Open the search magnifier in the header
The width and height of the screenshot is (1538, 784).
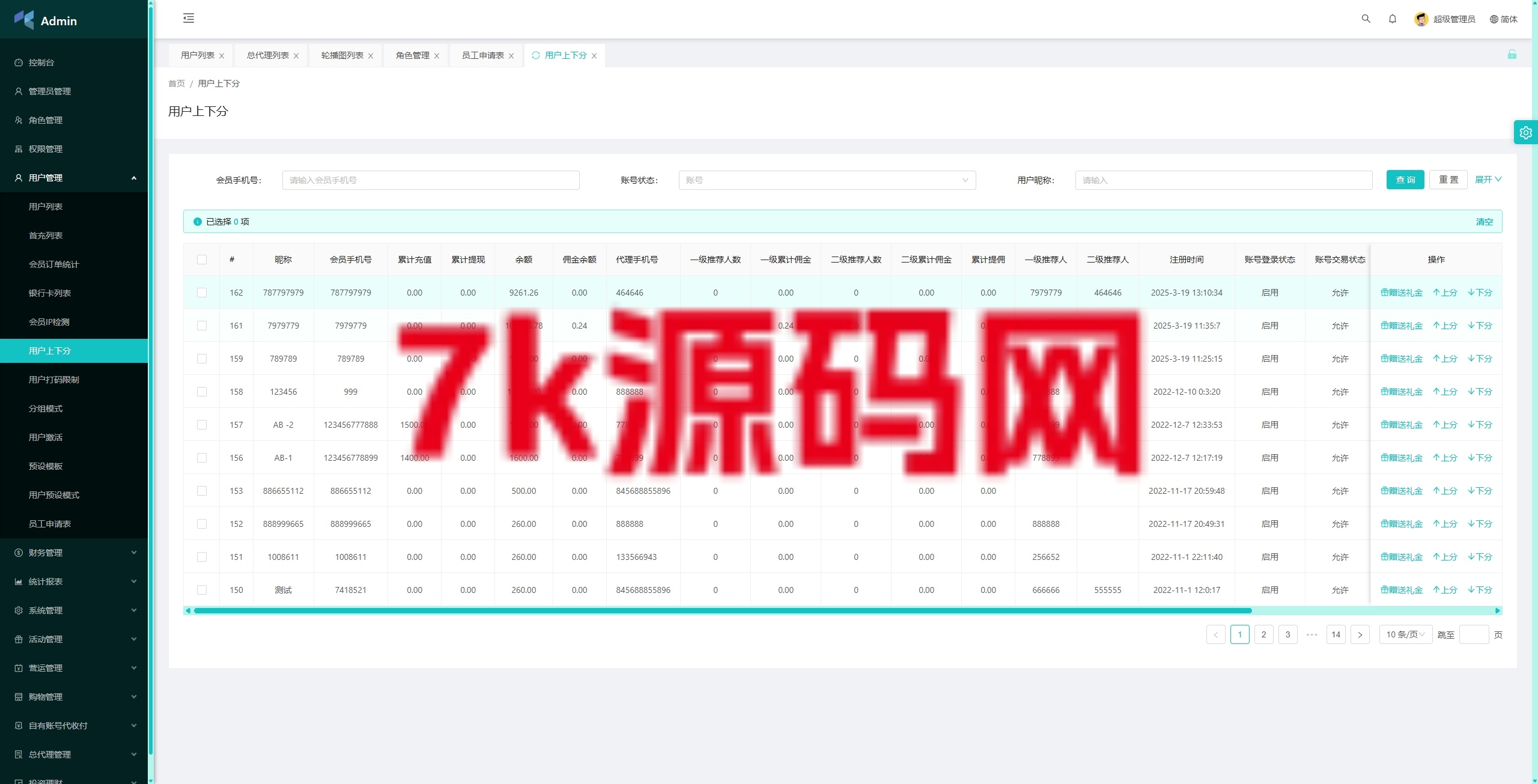point(1366,19)
